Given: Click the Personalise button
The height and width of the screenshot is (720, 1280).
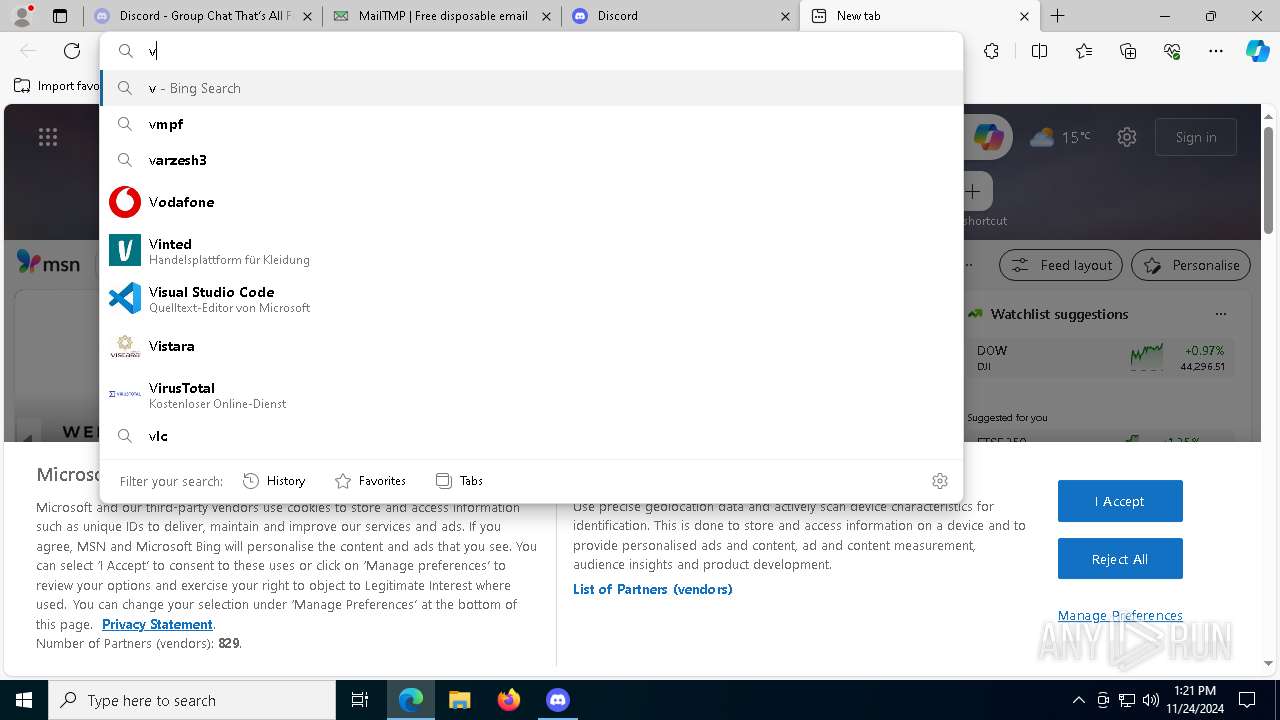Looking at the screenshot, I should pos(1191,265).
